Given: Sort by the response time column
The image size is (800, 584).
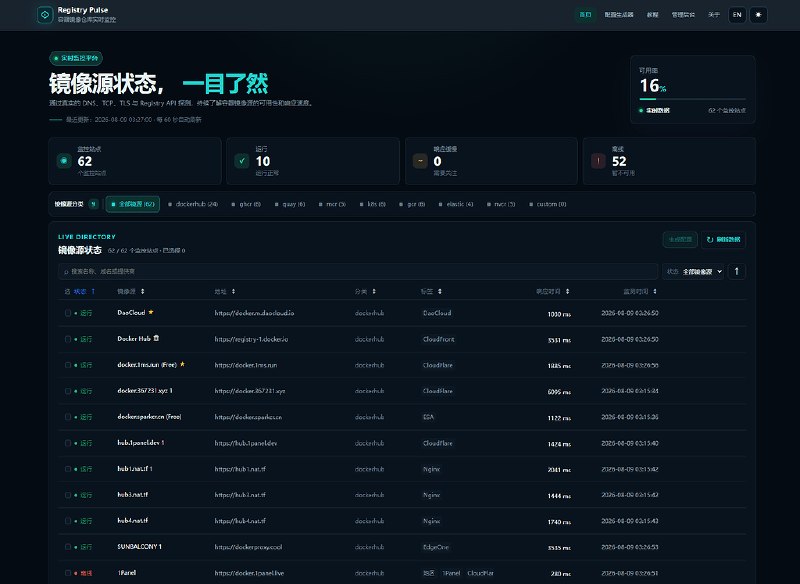Looking at the screenshot, I should click(x=553, y=291).
